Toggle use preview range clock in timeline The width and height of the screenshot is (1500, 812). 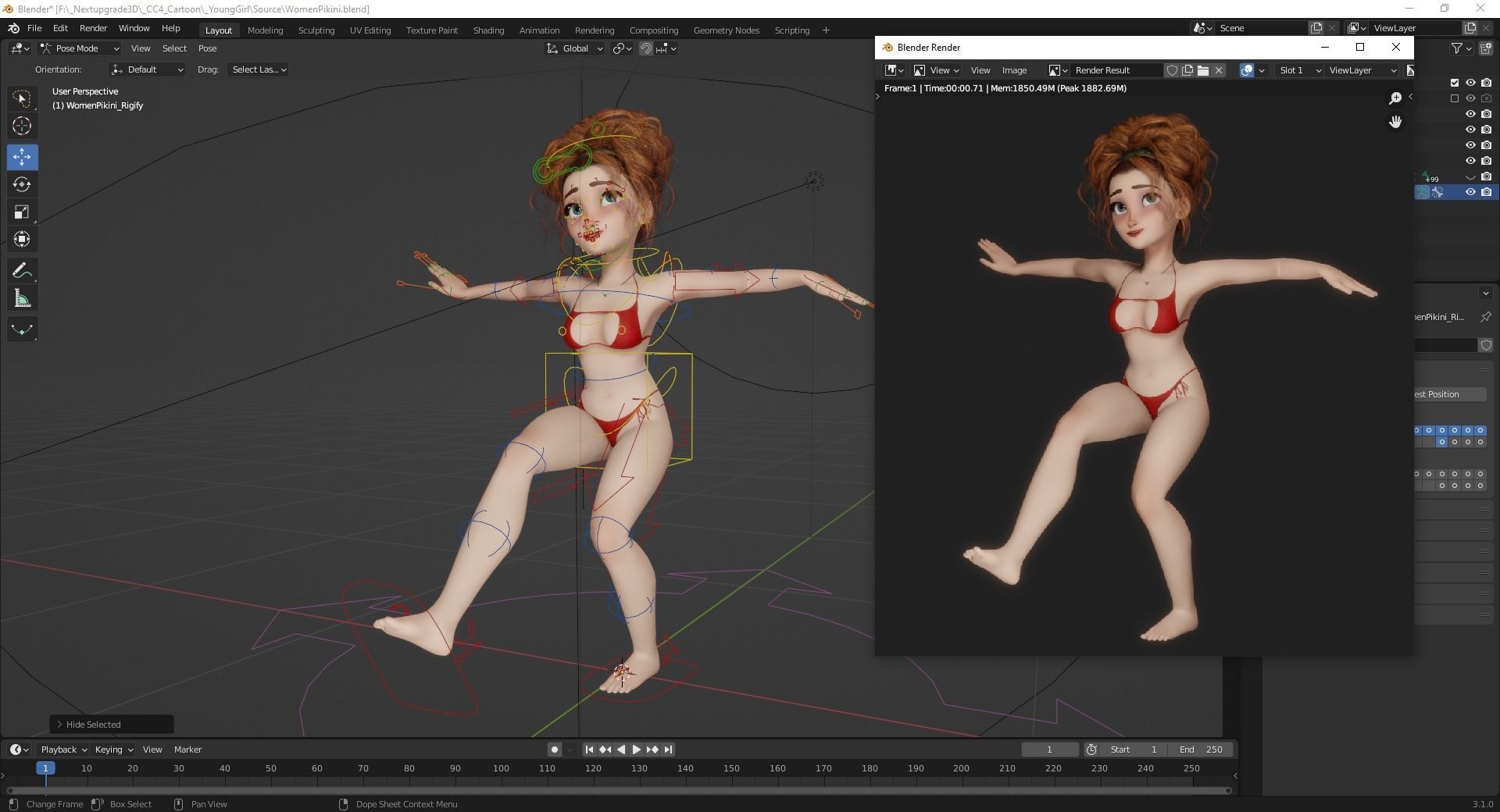1091,750
